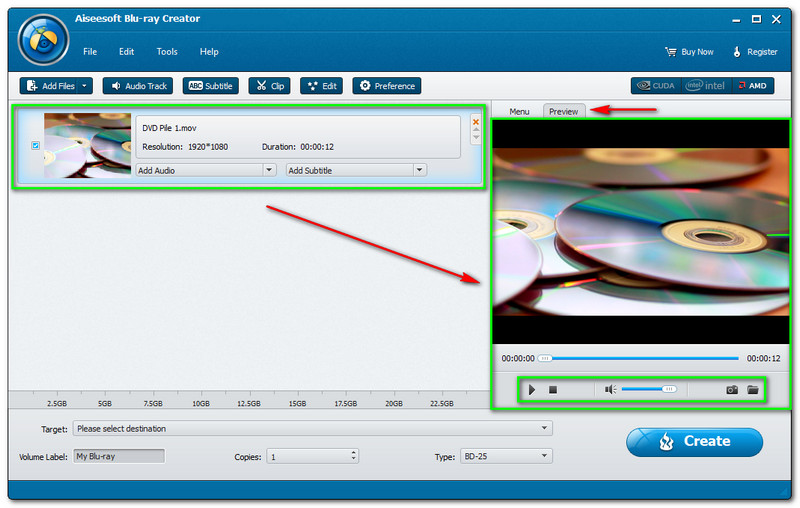
Task: Play the preview video
Action: [x=532, y=390]
